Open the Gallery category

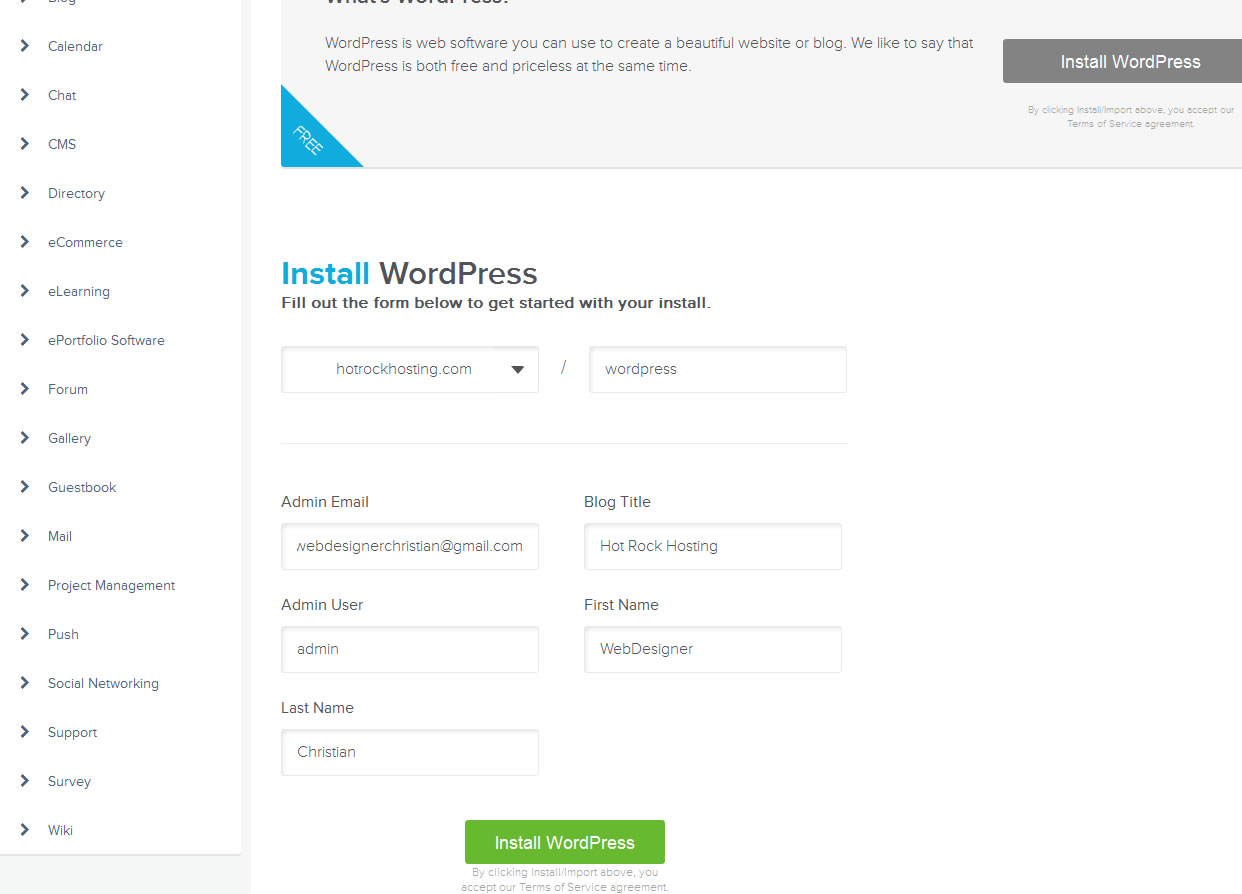[69, 438]
